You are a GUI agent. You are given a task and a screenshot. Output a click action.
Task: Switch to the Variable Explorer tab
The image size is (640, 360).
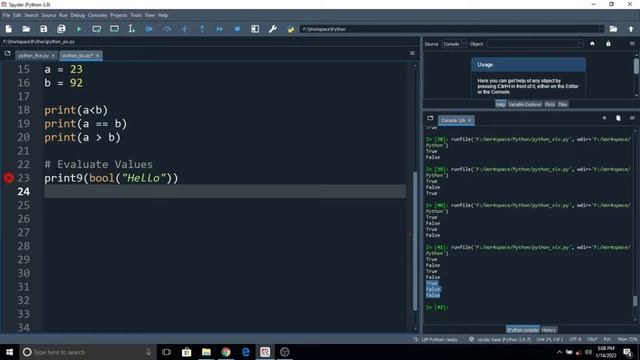click(x=525, y=104)
